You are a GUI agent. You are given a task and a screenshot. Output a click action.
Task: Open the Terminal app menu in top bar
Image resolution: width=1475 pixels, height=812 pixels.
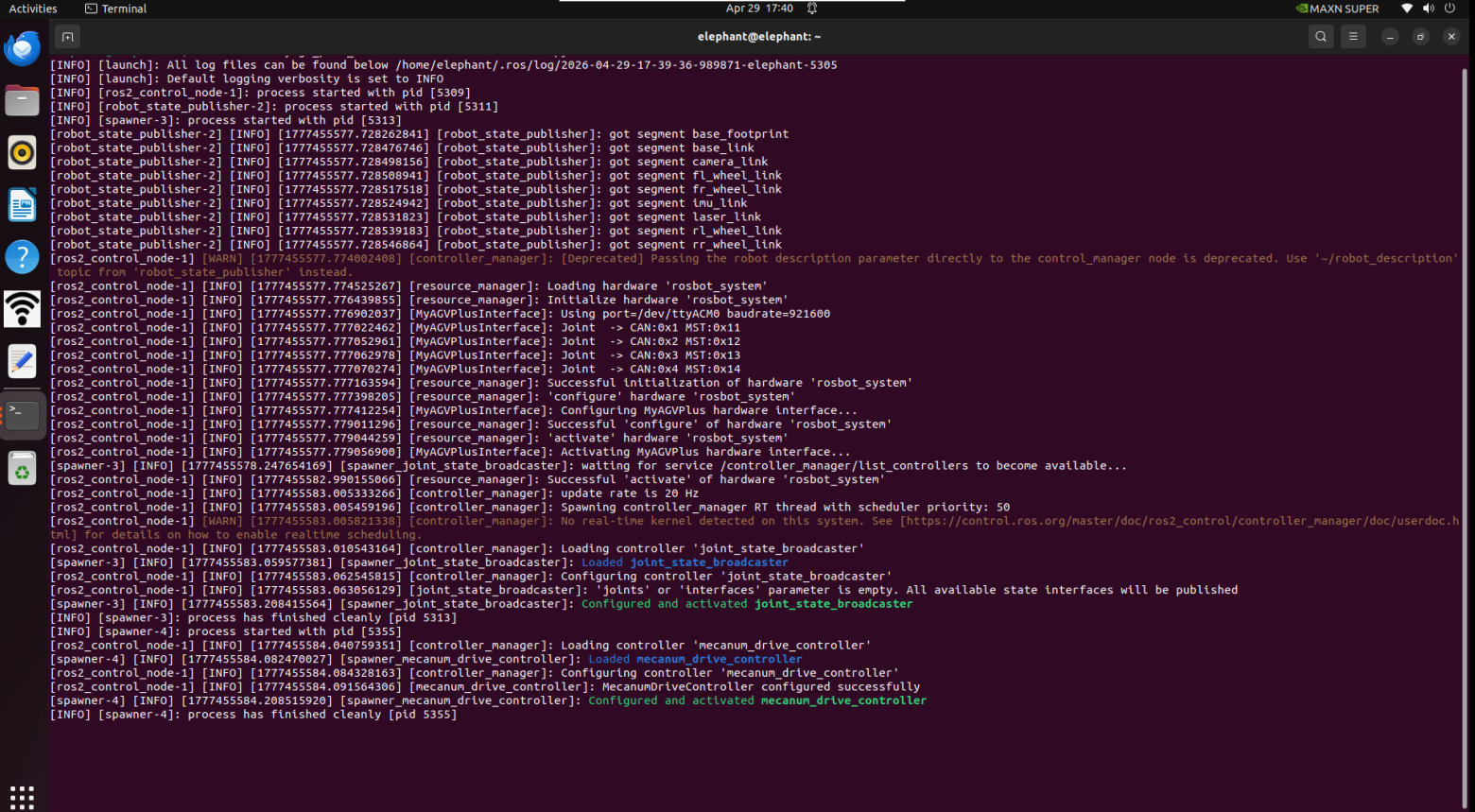115,9
